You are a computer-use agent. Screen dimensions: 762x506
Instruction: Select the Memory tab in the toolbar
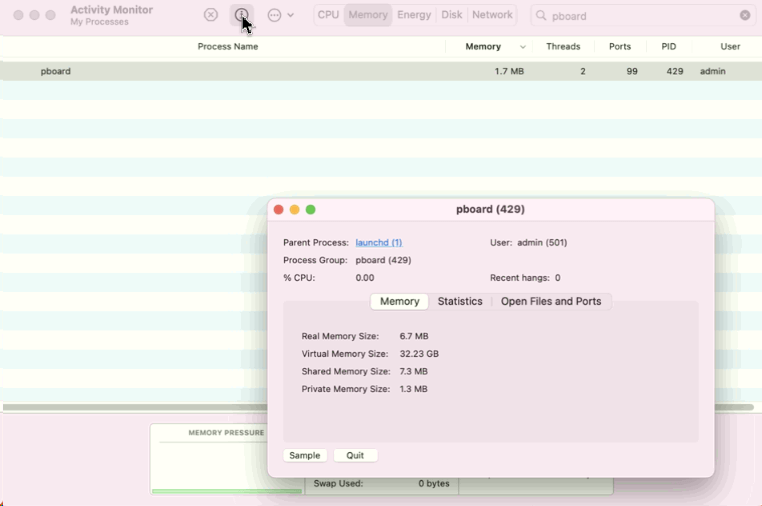tap(368, 15)
